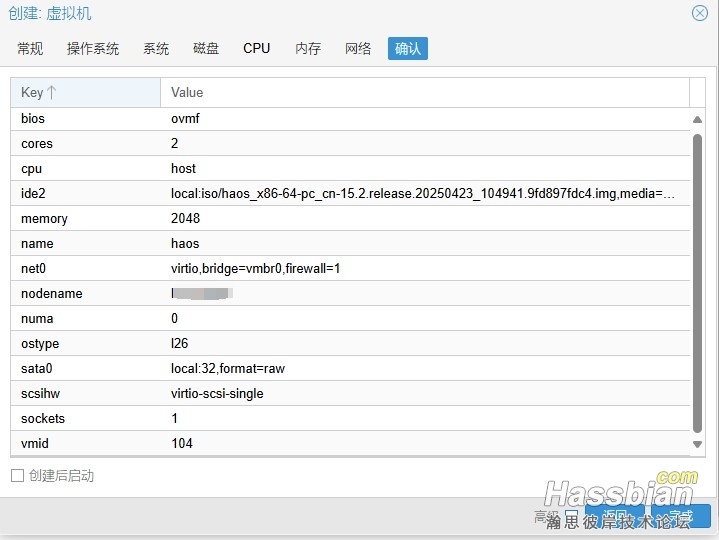Select the bios key cell
Viewport: 719px width, 540px height.
(x=85, y=119)
